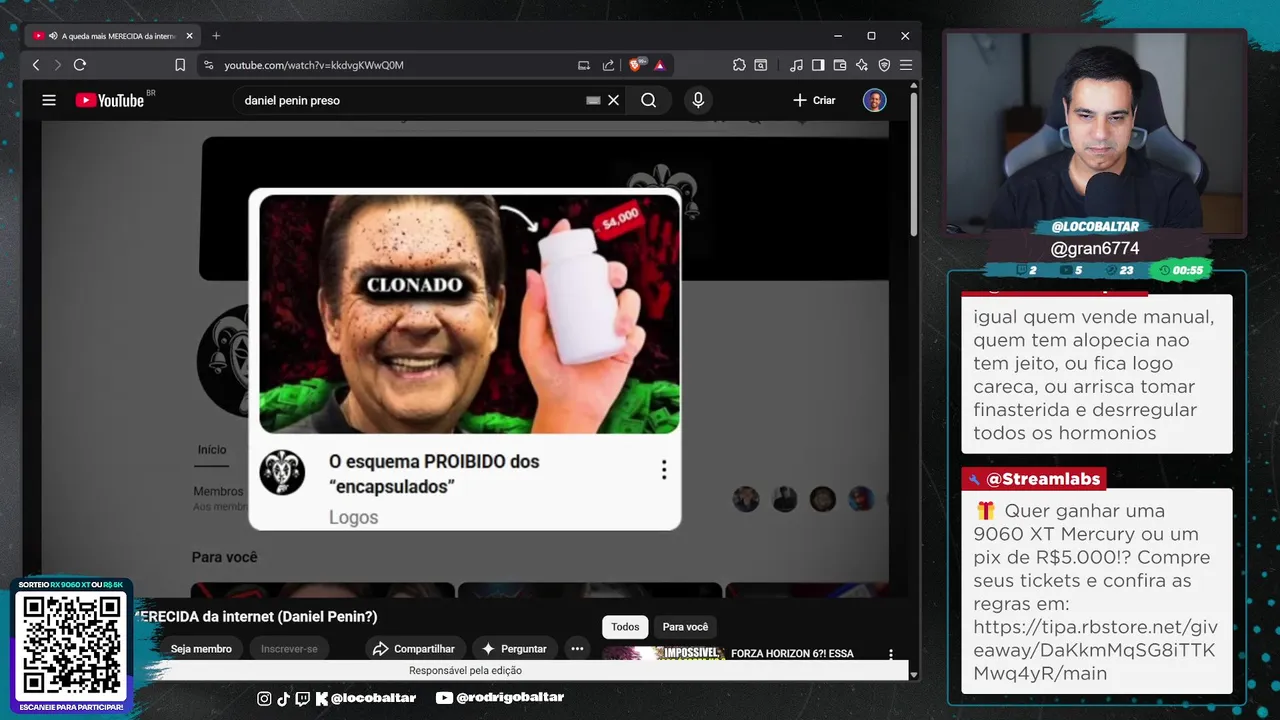Clear the search query with the X
1280x720 pixels.
pyautogui.click(x=614, y=100)
